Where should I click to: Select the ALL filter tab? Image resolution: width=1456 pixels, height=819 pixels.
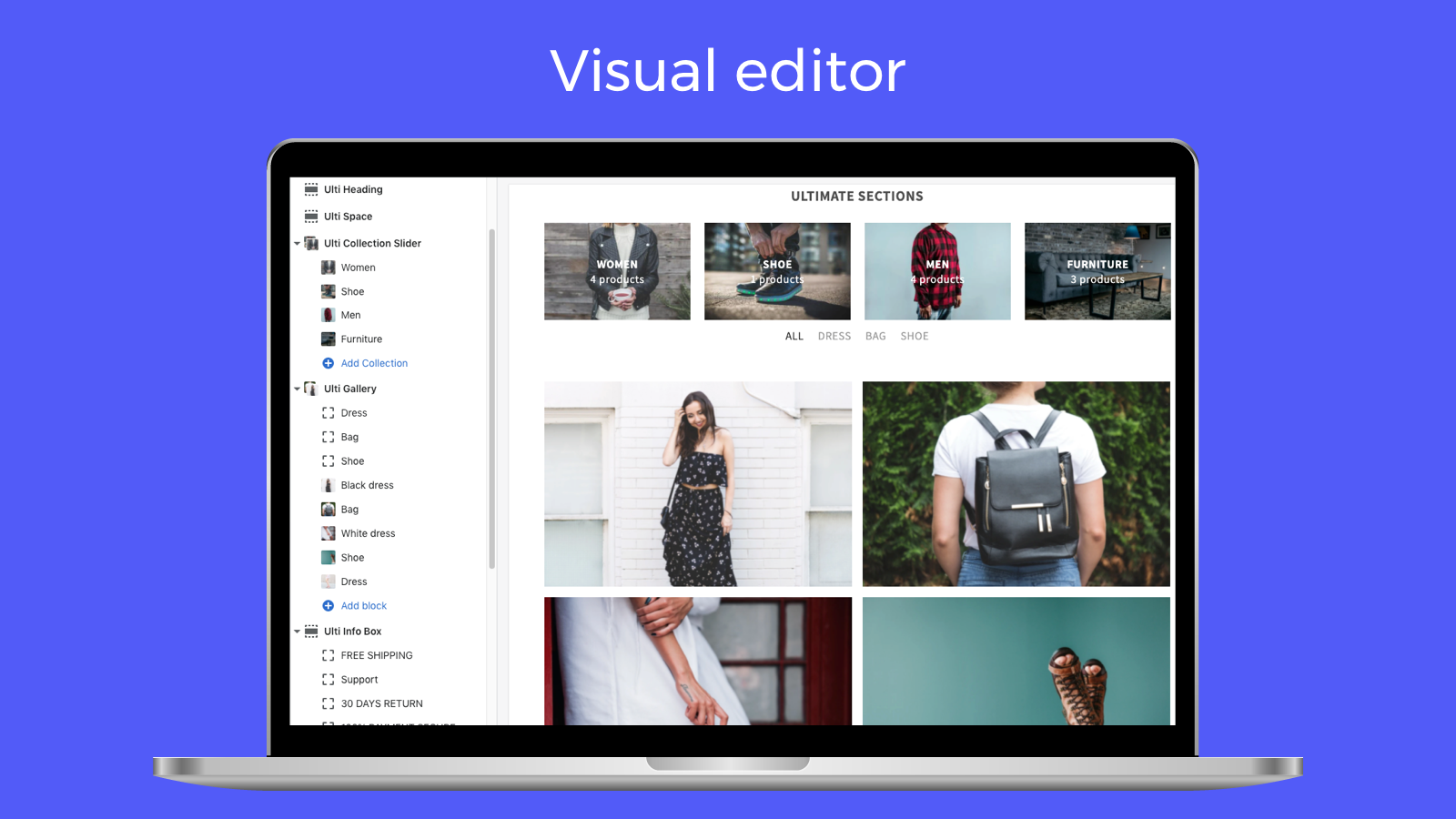pos(794,336)
